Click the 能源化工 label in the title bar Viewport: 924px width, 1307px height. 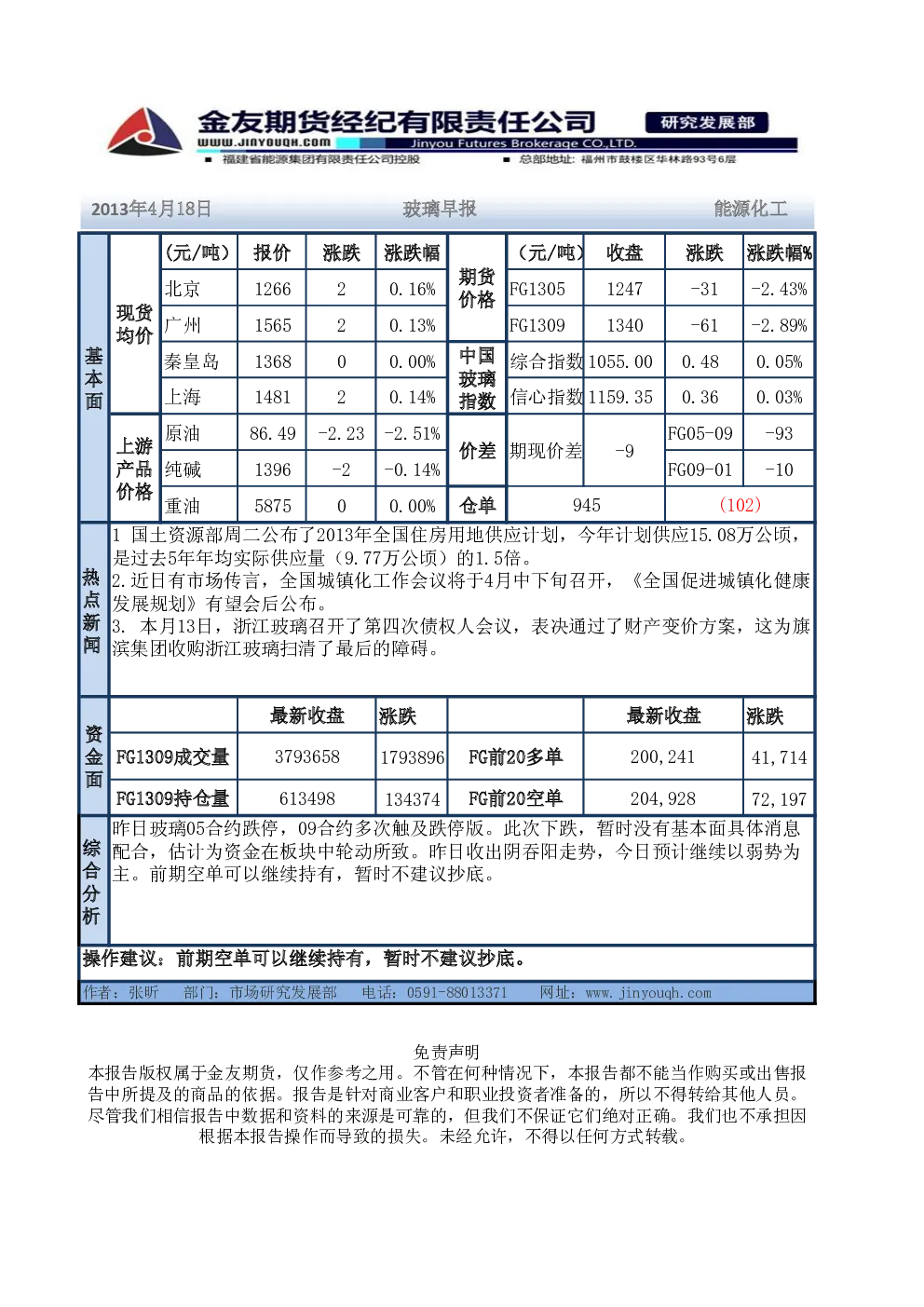751,209
